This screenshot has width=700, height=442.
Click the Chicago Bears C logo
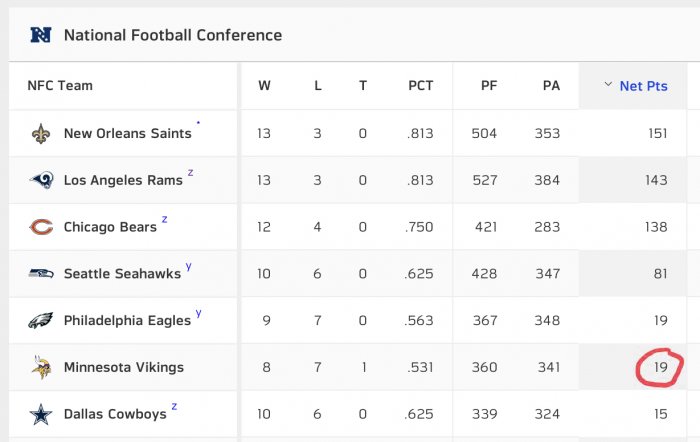click(x=41, y=227)
